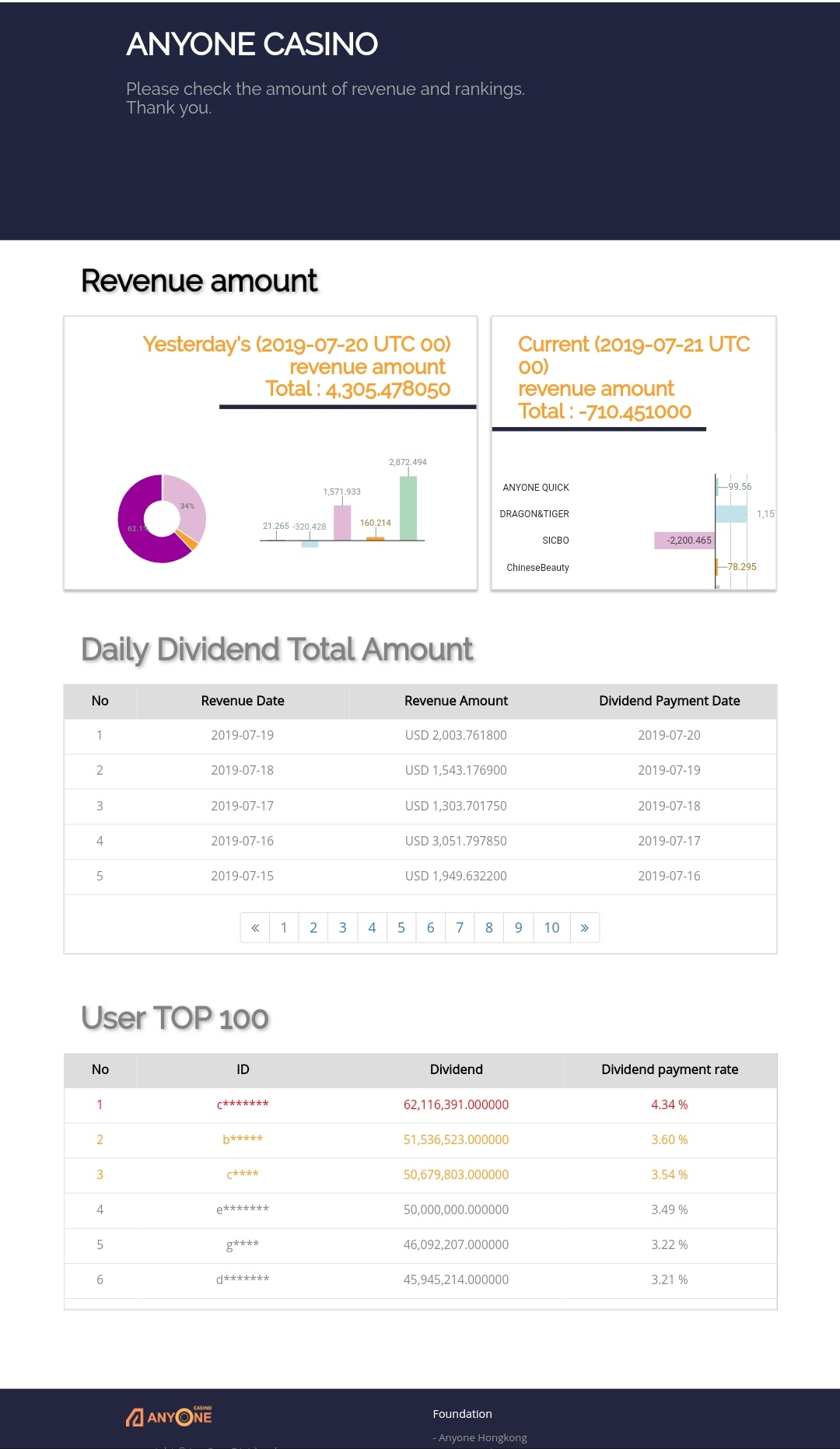Select dividend 62,116,391.000000
This screenshot has height=1449, width=840.
pos(456,1104)
